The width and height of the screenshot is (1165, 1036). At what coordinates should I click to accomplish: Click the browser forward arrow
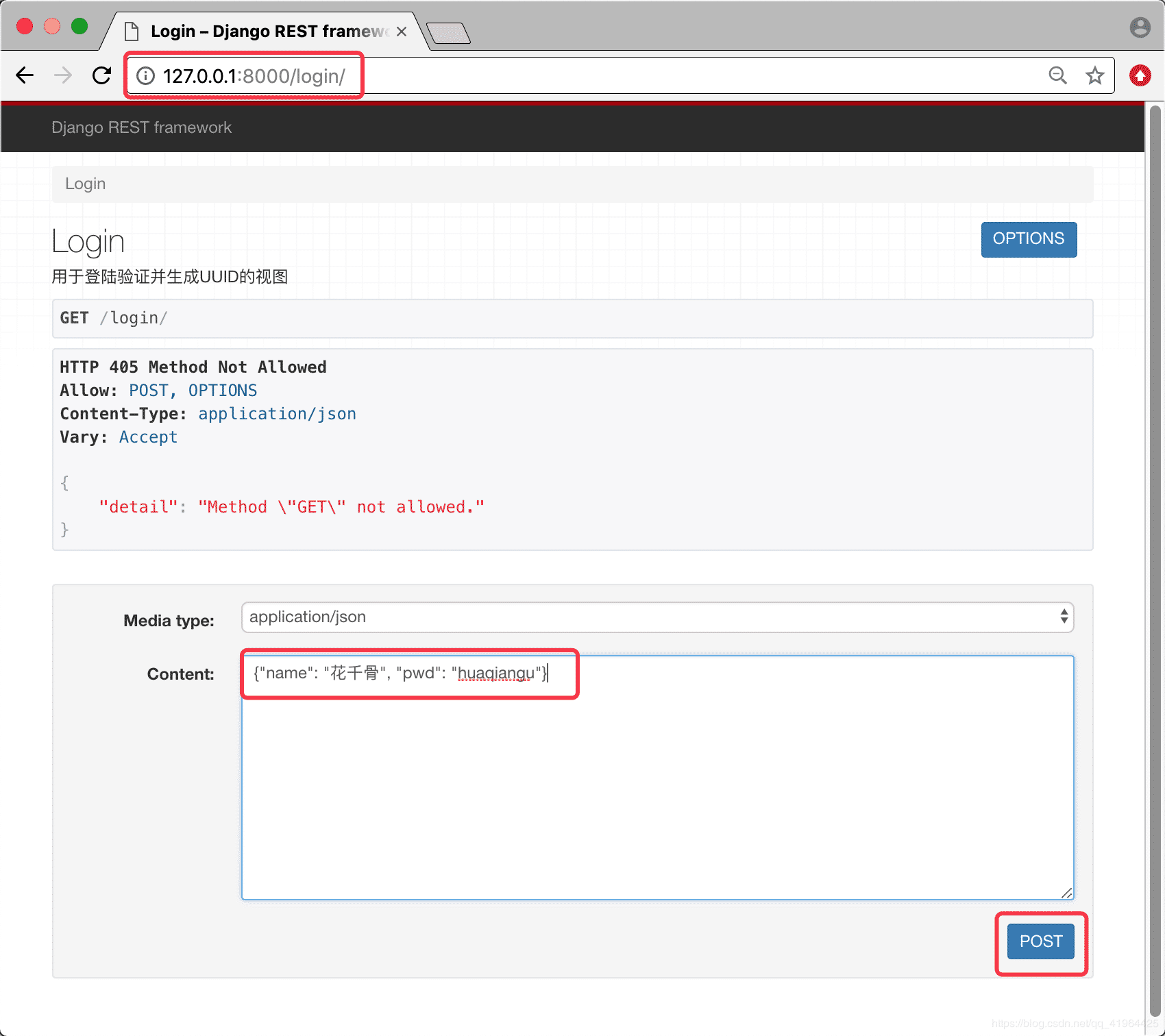click(x=63, y=75)
